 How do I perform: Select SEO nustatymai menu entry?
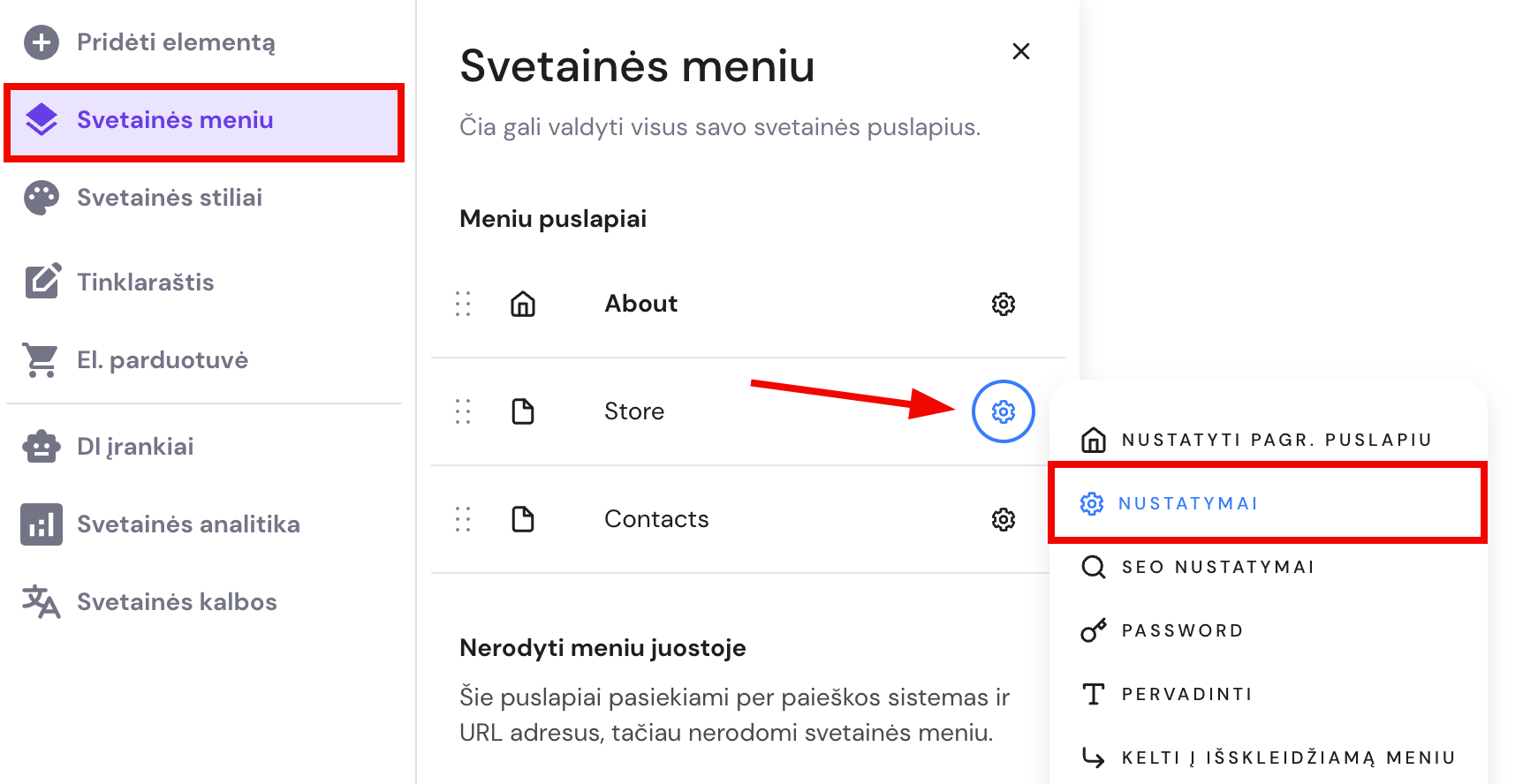pyautogui.click(x=1216, y=567)
